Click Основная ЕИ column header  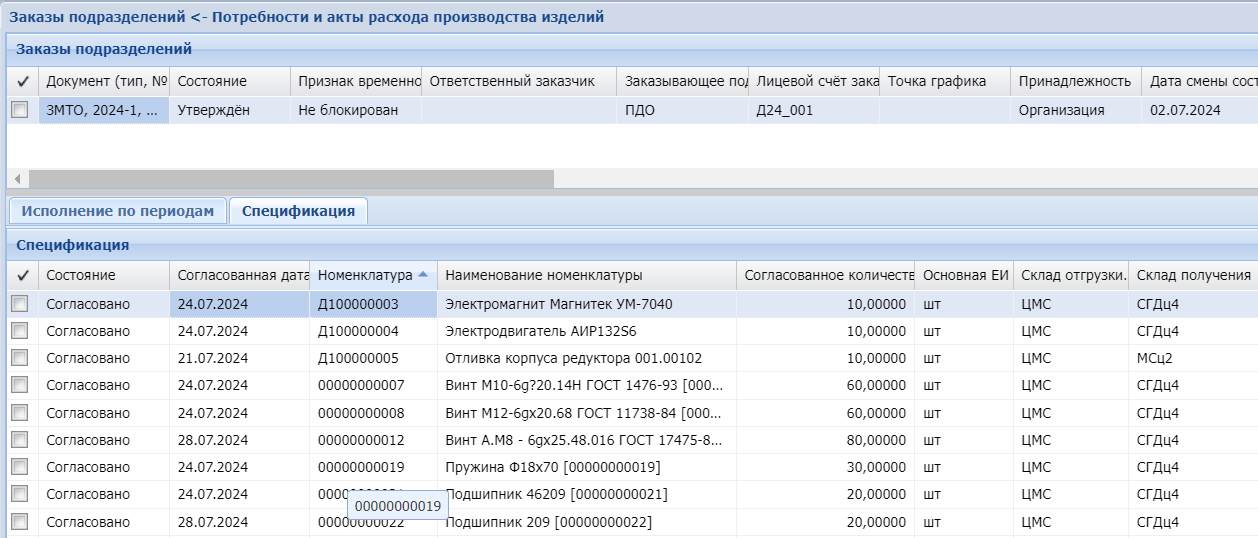[x=964, y=275]
